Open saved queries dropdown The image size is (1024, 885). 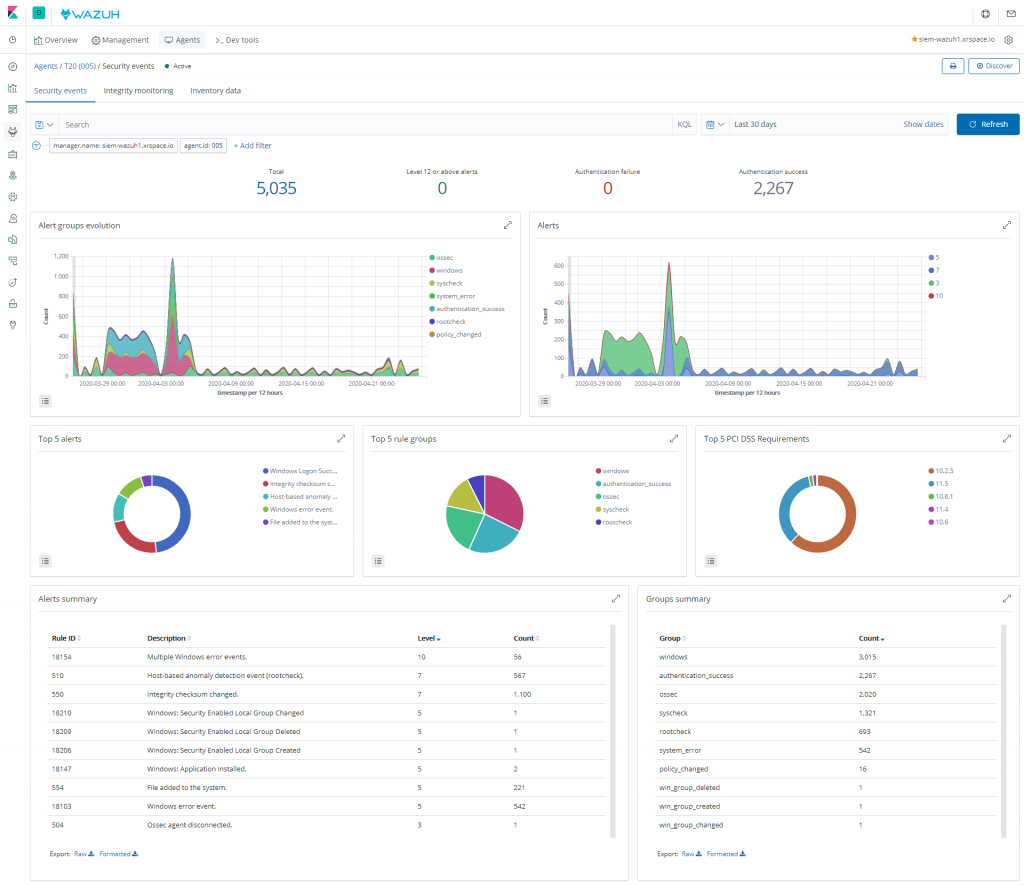(44, 125)
